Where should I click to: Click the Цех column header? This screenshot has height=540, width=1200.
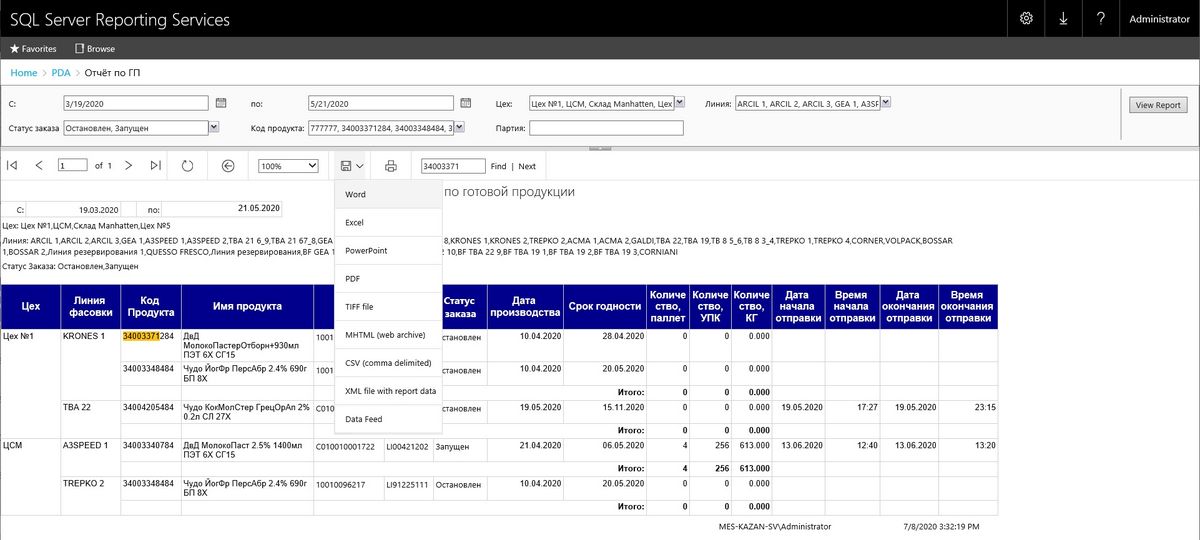coord(31,306)
